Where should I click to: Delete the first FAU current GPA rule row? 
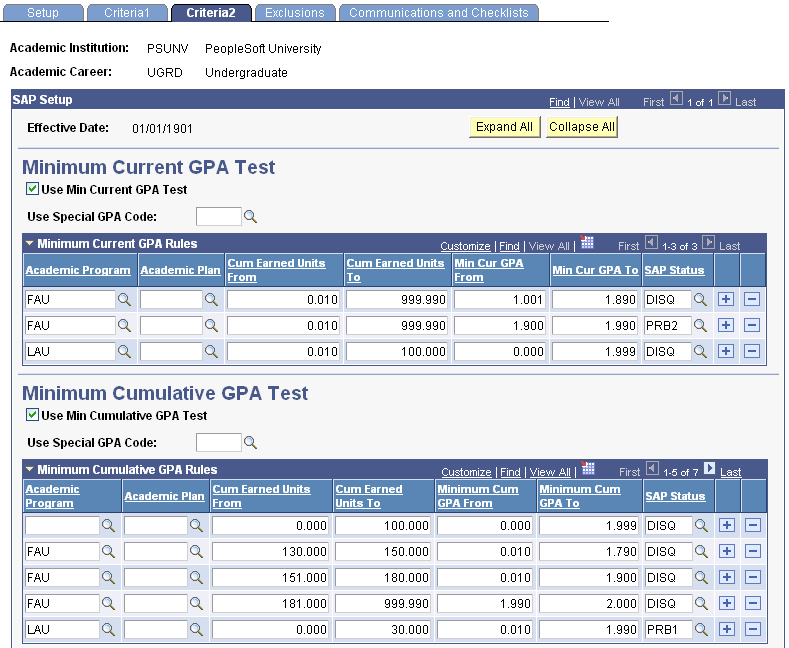[752, 299]
